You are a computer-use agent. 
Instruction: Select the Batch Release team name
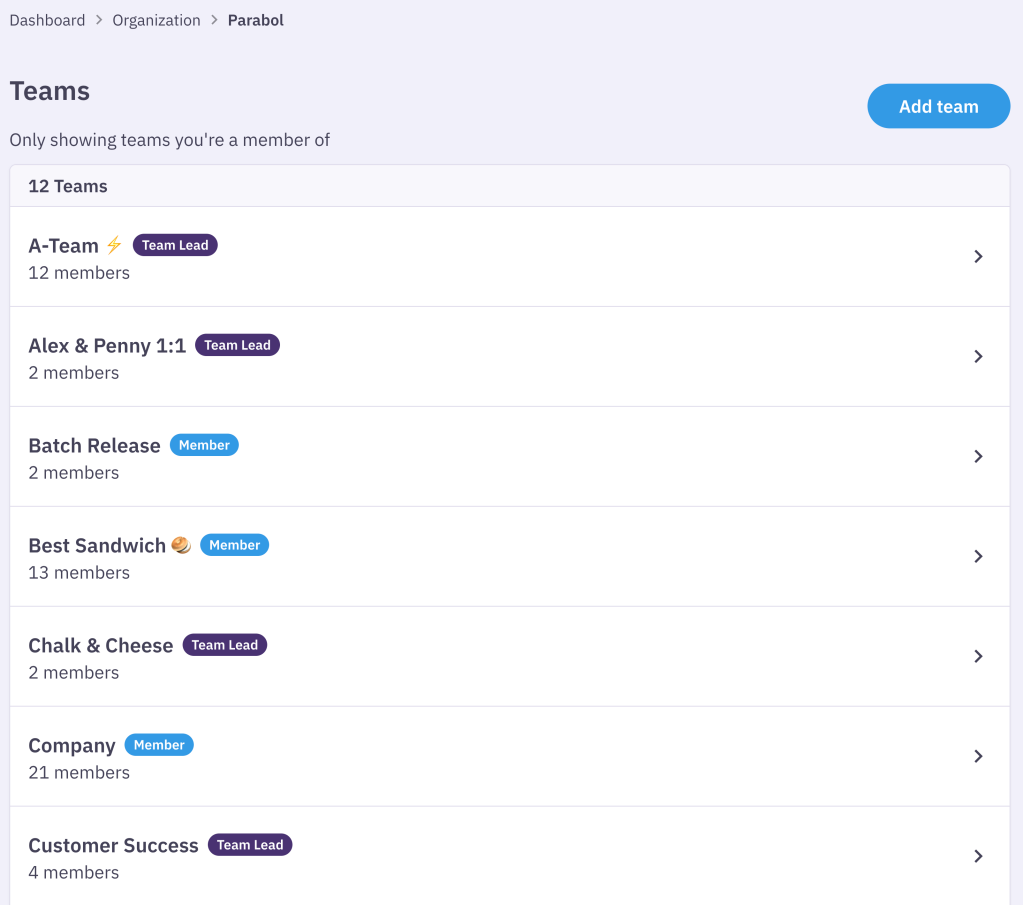pyautogui.click(x=95, y=445)
